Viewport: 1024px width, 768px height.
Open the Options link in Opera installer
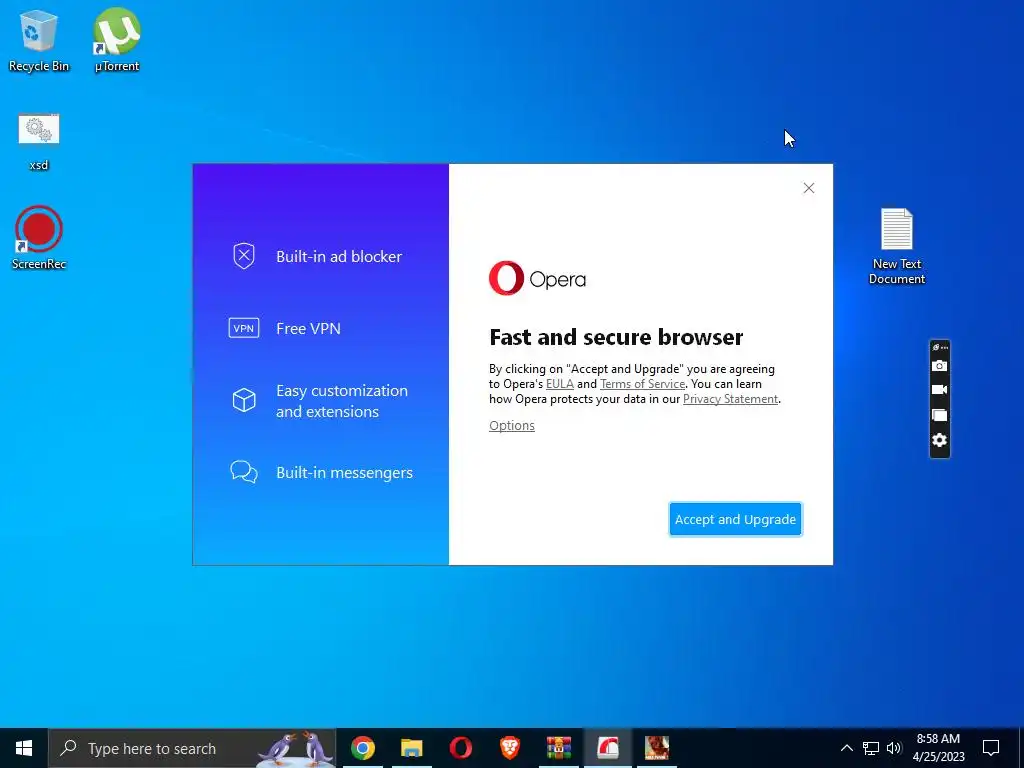click(x=511, y=425)
